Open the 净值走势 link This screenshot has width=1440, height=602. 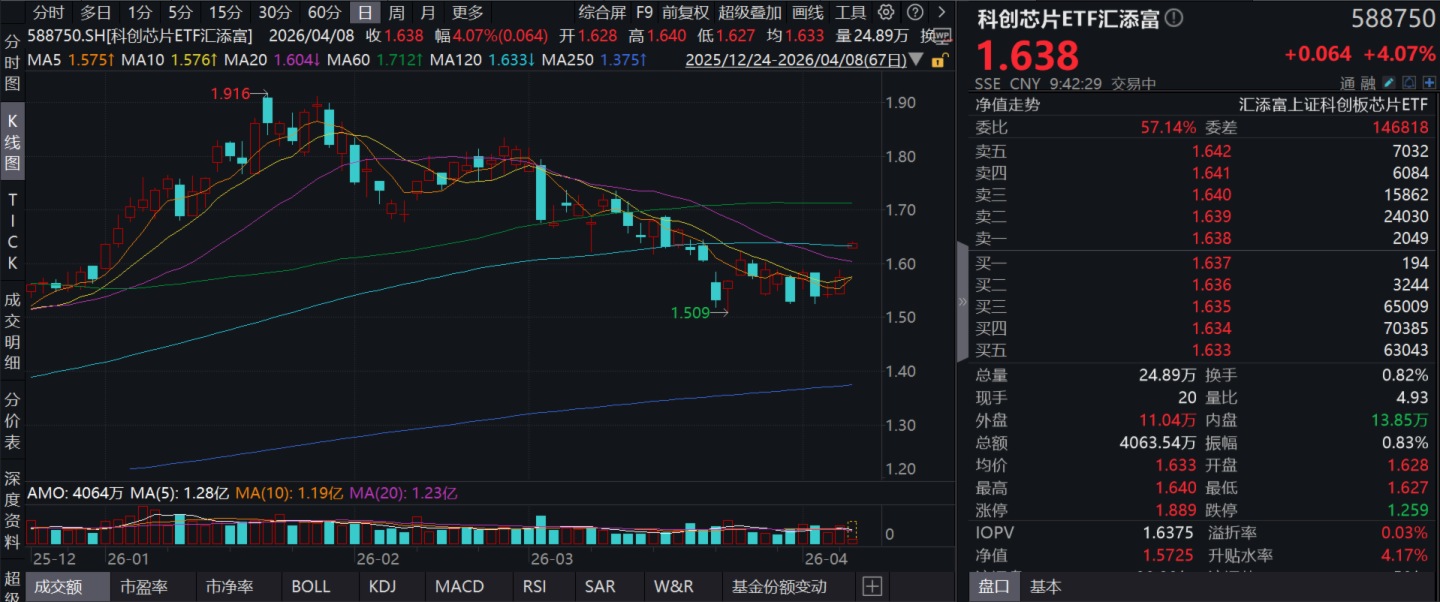click(x=1007, y=104)
